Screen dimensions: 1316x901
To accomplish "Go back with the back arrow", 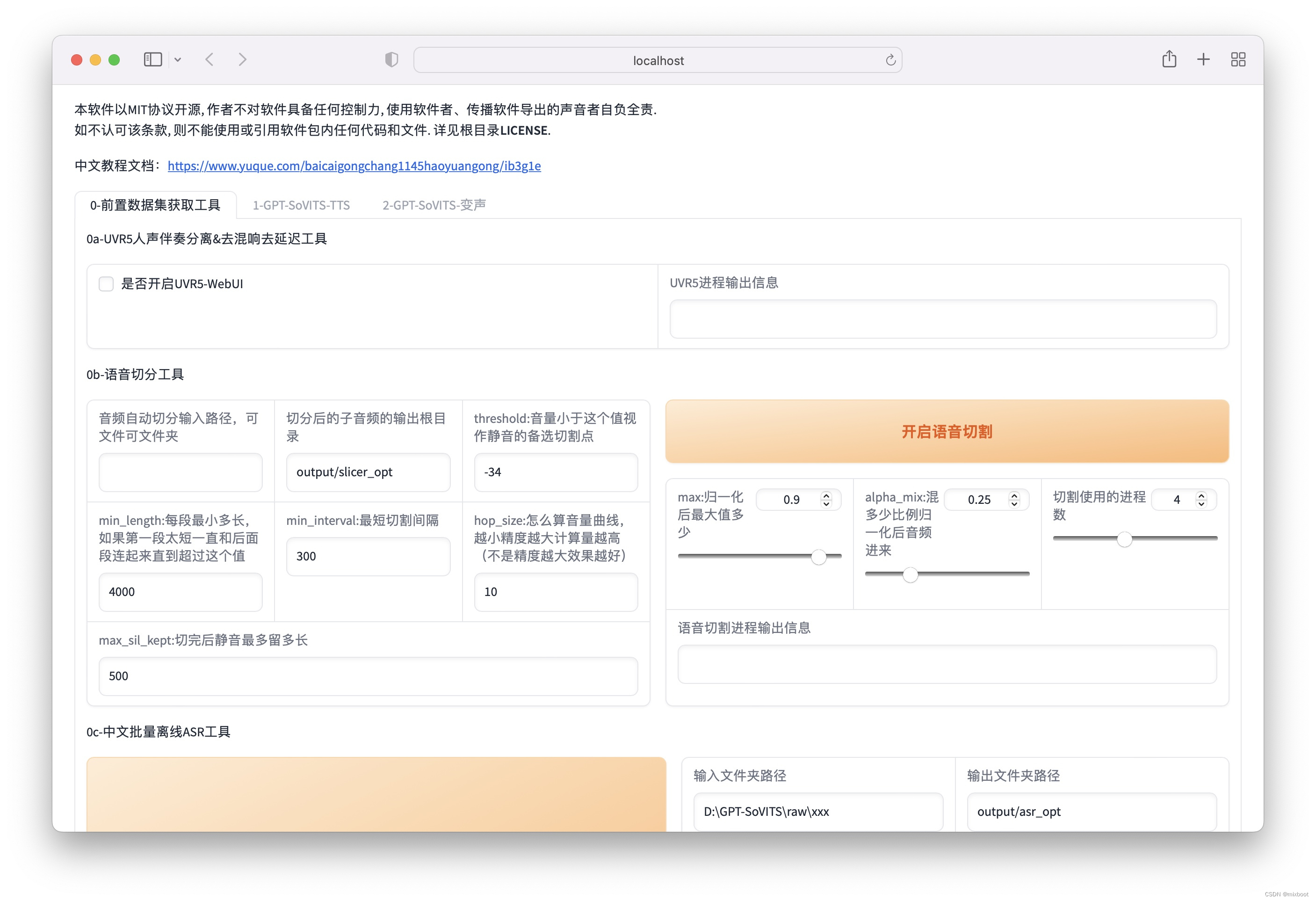I will pyautogui.click(x=210, y=59).
